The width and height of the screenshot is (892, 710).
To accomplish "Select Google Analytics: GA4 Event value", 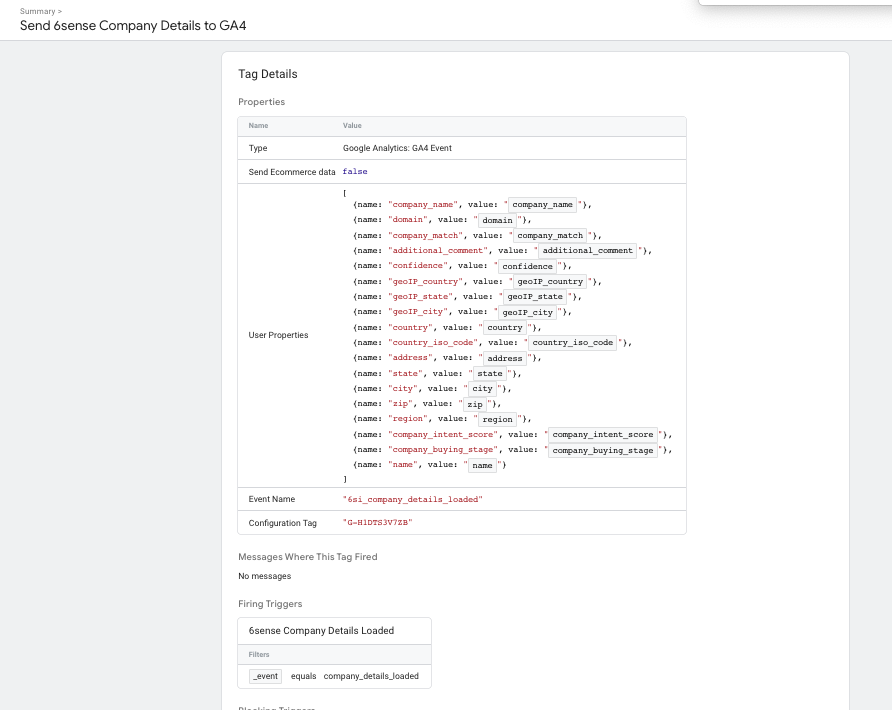I will tap(397, 148).
